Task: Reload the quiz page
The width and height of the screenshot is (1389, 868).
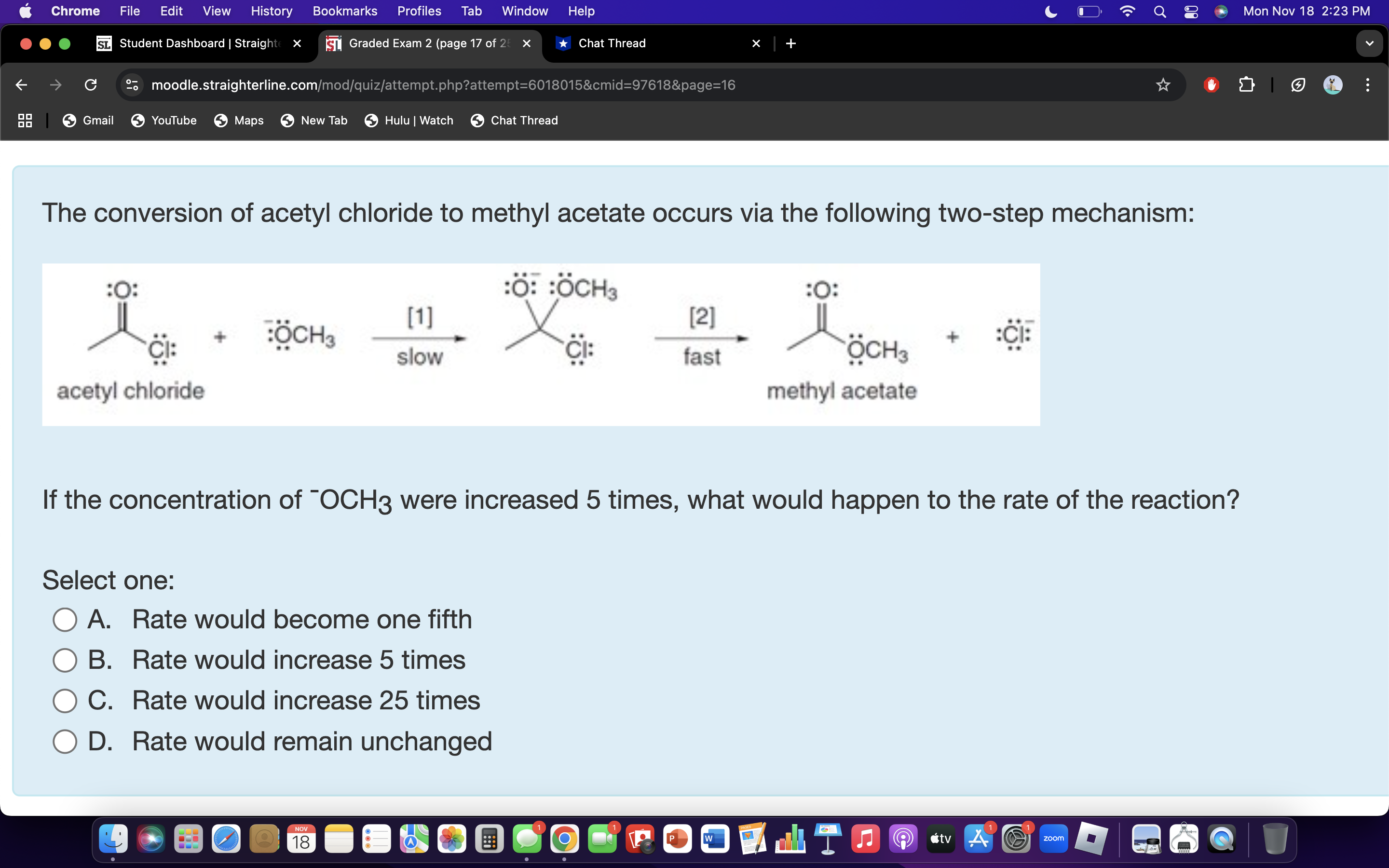Action: [90, 85]
